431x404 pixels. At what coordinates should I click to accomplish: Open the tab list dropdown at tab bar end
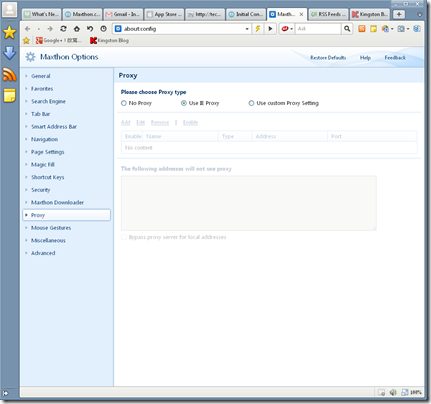420,15
